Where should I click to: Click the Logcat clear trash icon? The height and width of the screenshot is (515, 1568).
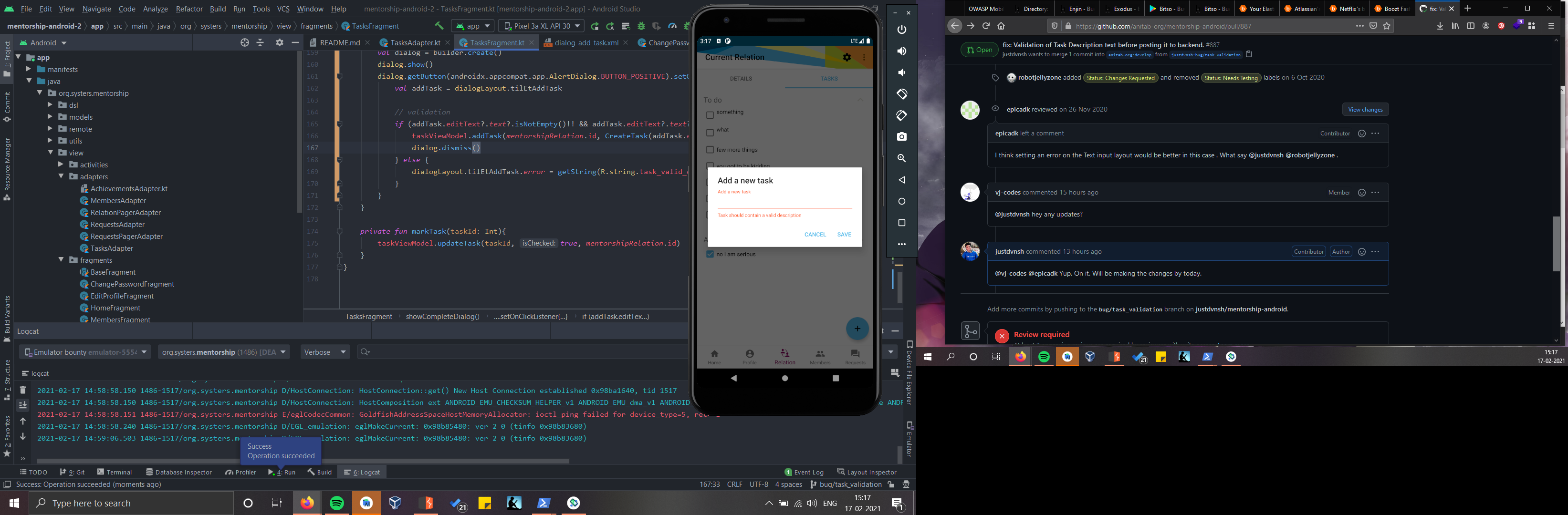click(x=23, y=391)
